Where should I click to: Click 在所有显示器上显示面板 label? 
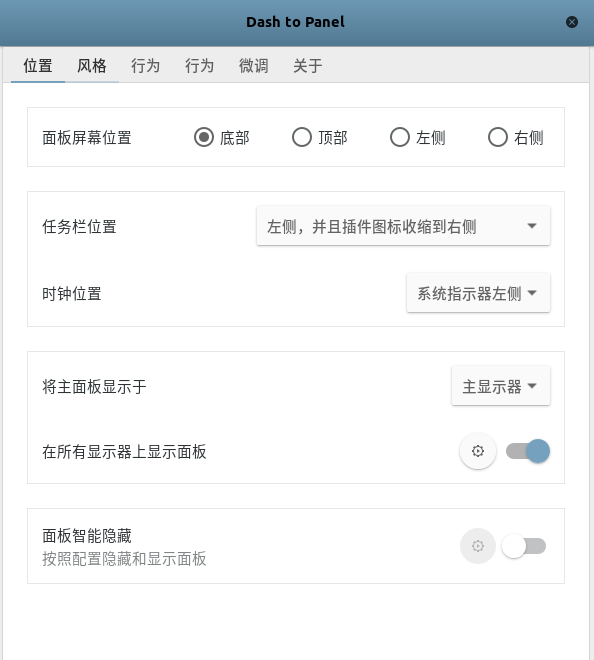124,452
